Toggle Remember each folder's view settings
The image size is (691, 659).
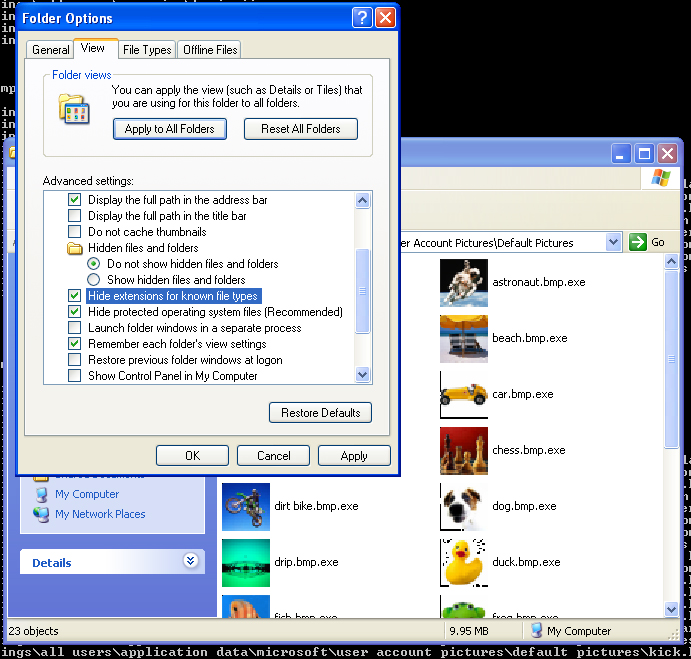click(x=74, y=343)
